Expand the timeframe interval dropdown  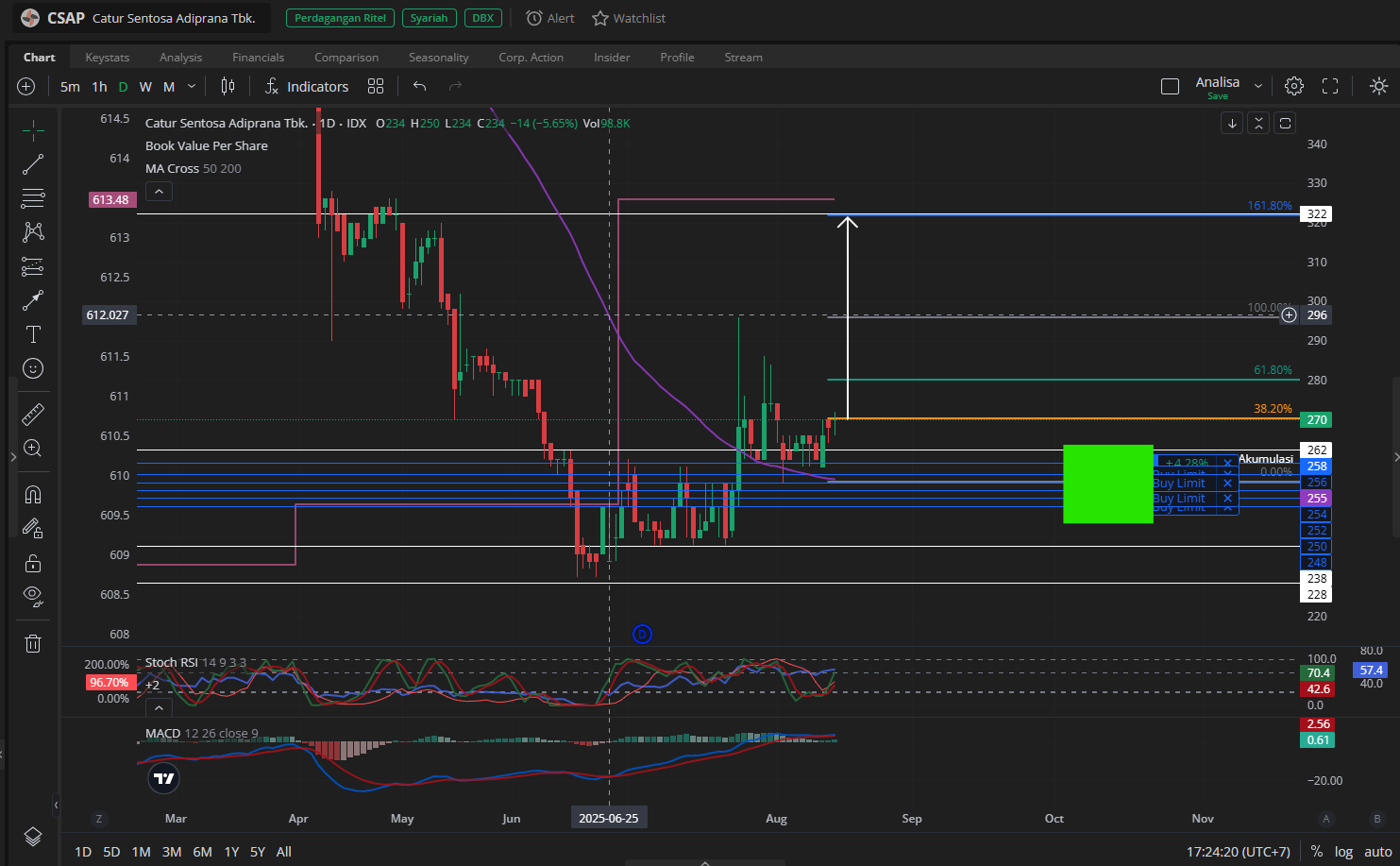pyautogui.click(x=192, y=86)
